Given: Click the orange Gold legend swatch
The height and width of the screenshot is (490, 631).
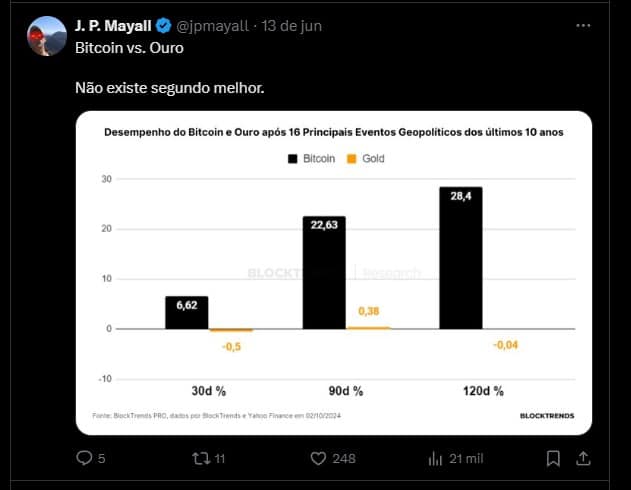Looking at the screenshot, I should 351,159.
